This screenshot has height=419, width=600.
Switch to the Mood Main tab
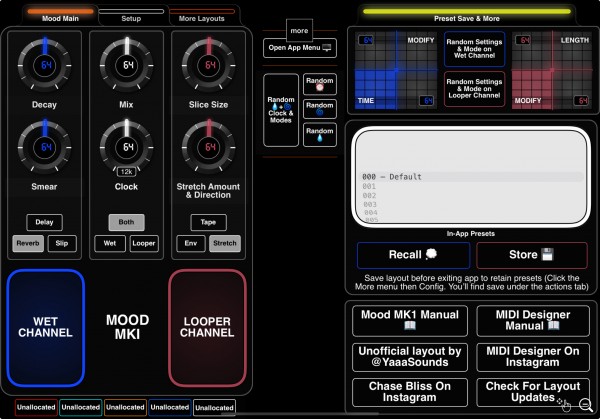[60, 15]
